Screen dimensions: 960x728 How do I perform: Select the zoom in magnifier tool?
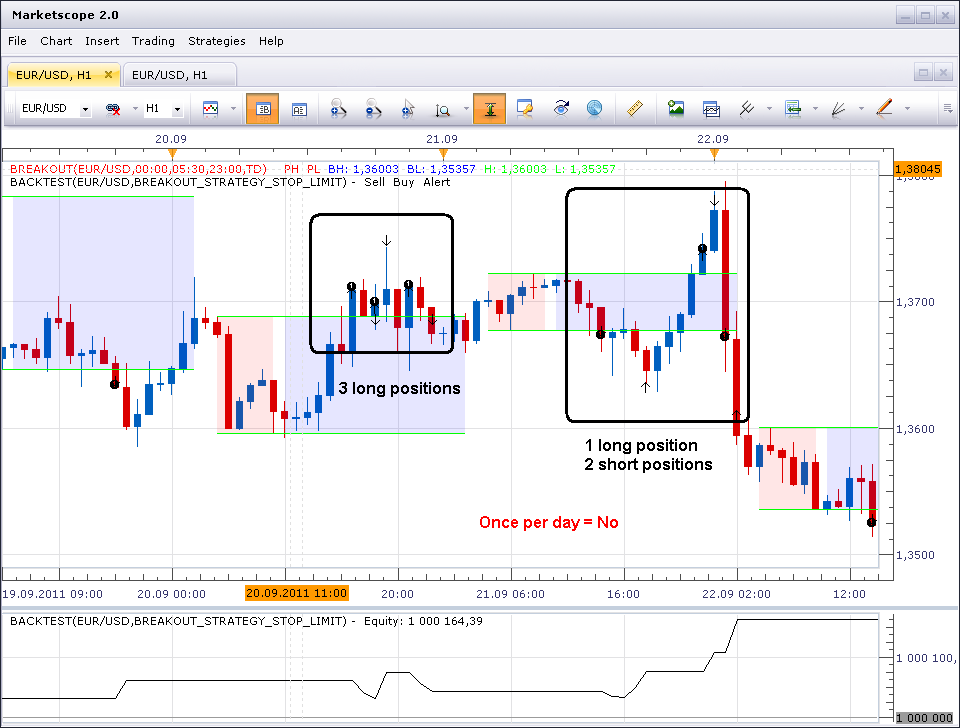[x=337, y=109]
